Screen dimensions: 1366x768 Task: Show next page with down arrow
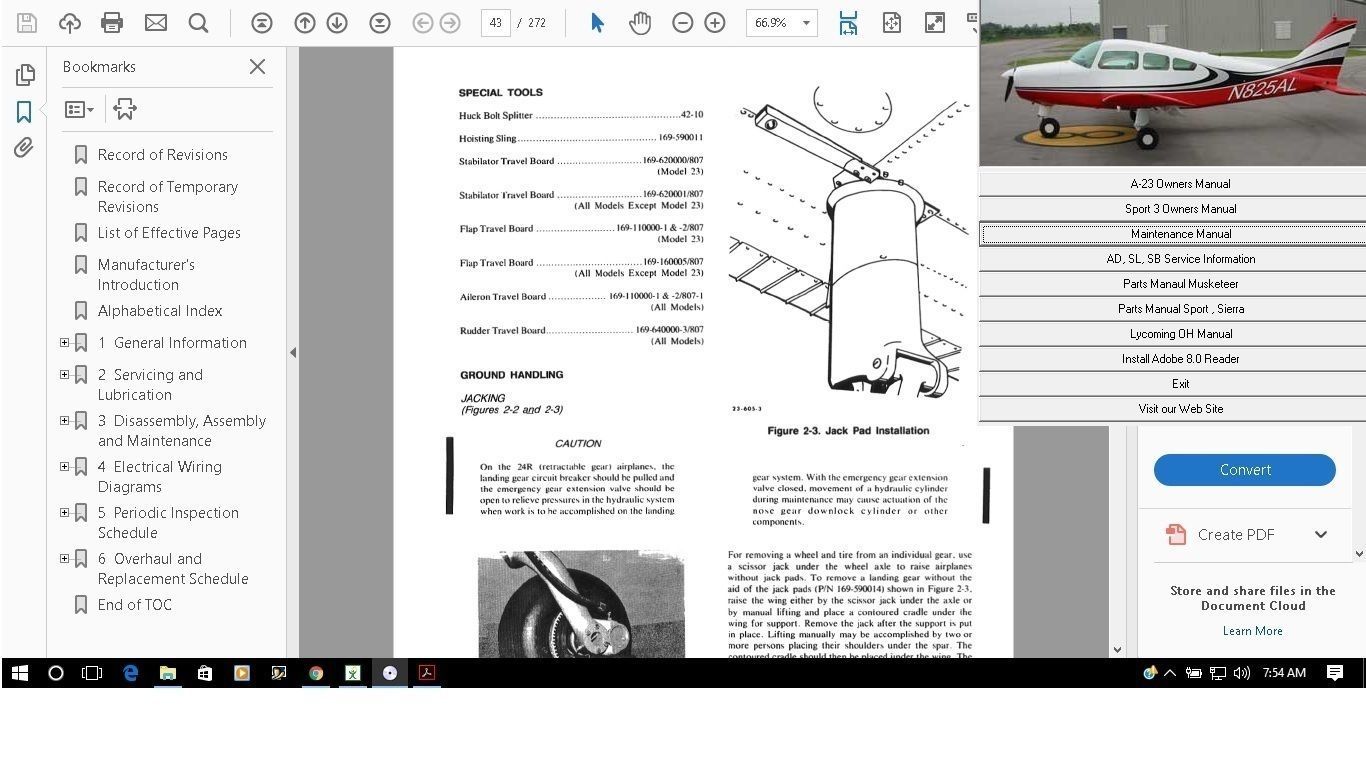[337, 22]
